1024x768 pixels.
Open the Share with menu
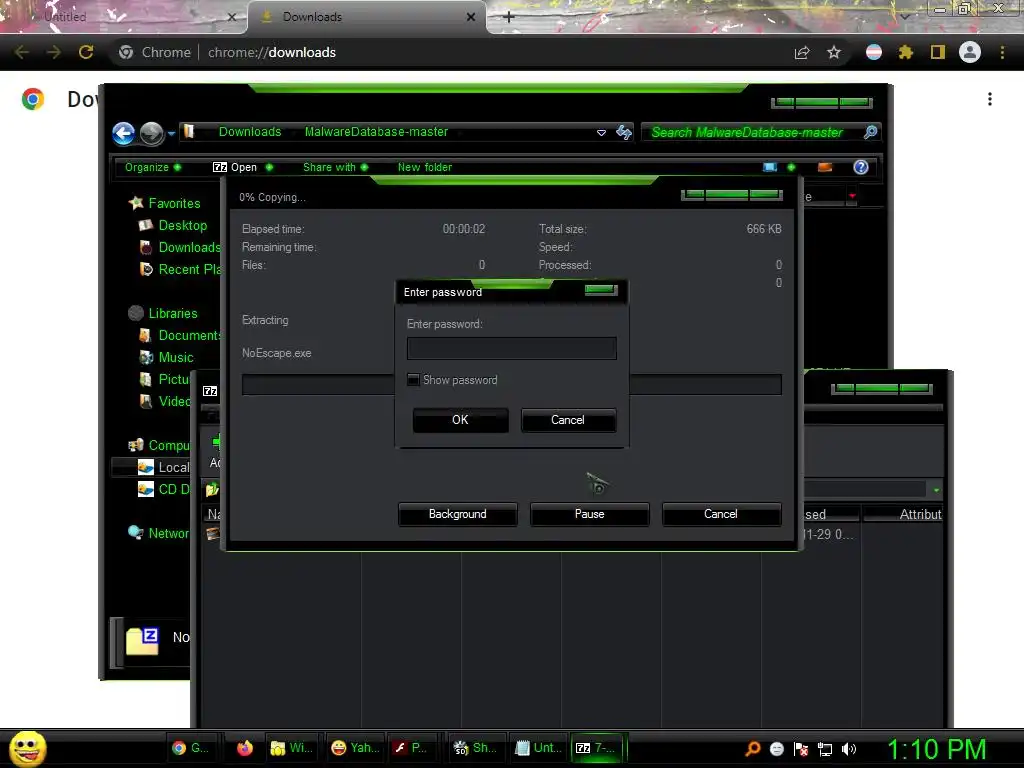pos(336,167)
